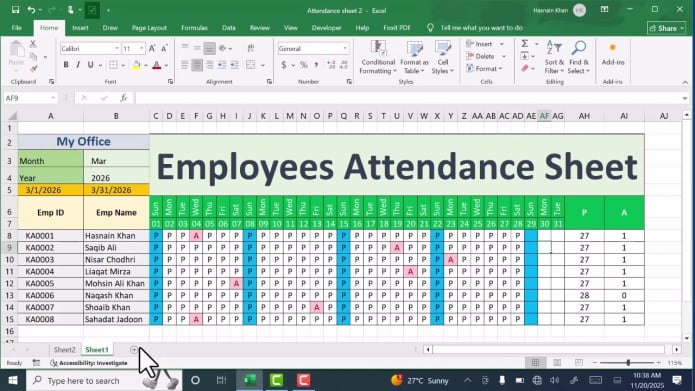Click the Paste clipboard icon
This screenshot has width=695, height=391.
coord(17,50)
